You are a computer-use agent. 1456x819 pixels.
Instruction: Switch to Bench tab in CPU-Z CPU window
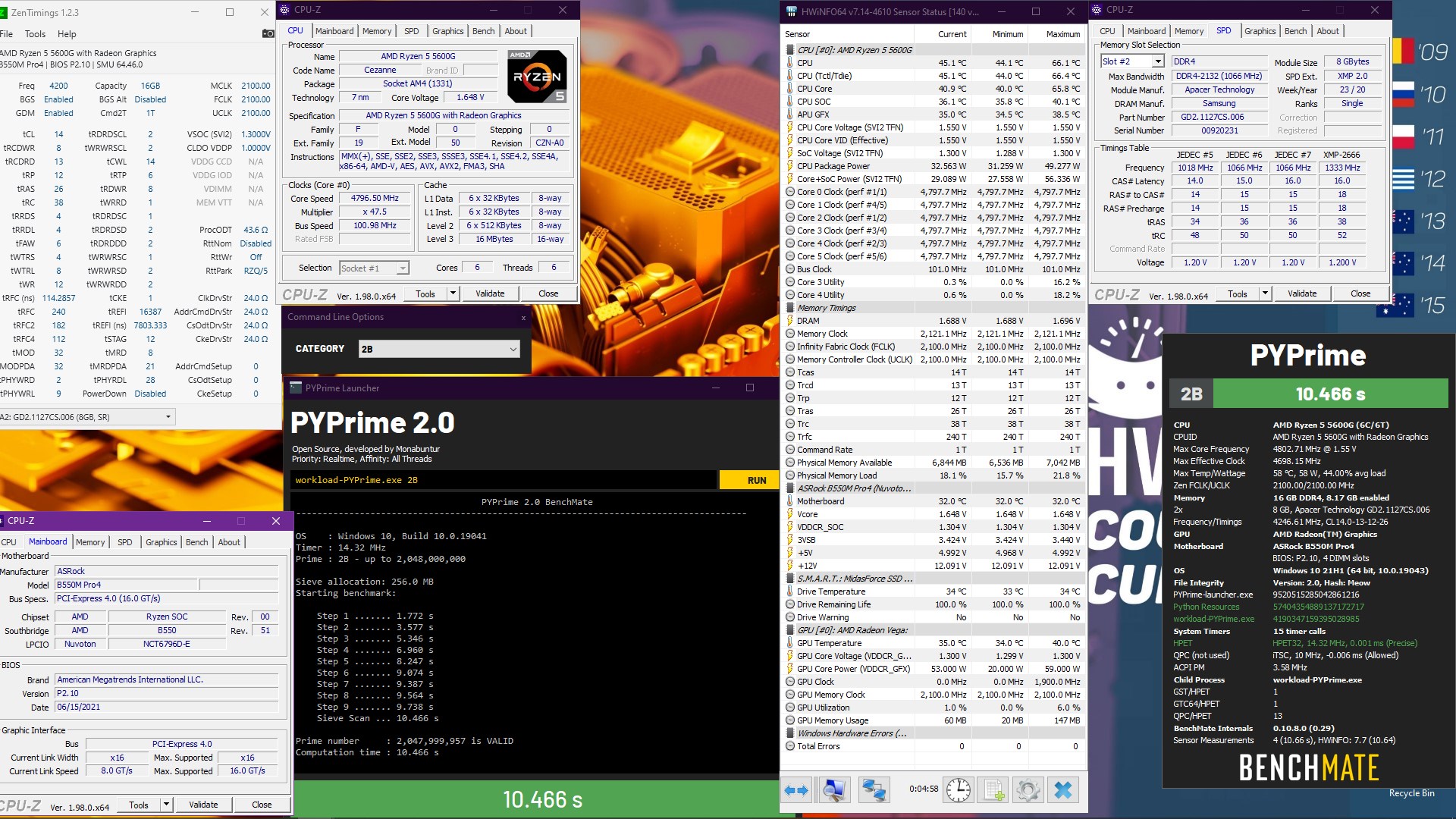483,31
